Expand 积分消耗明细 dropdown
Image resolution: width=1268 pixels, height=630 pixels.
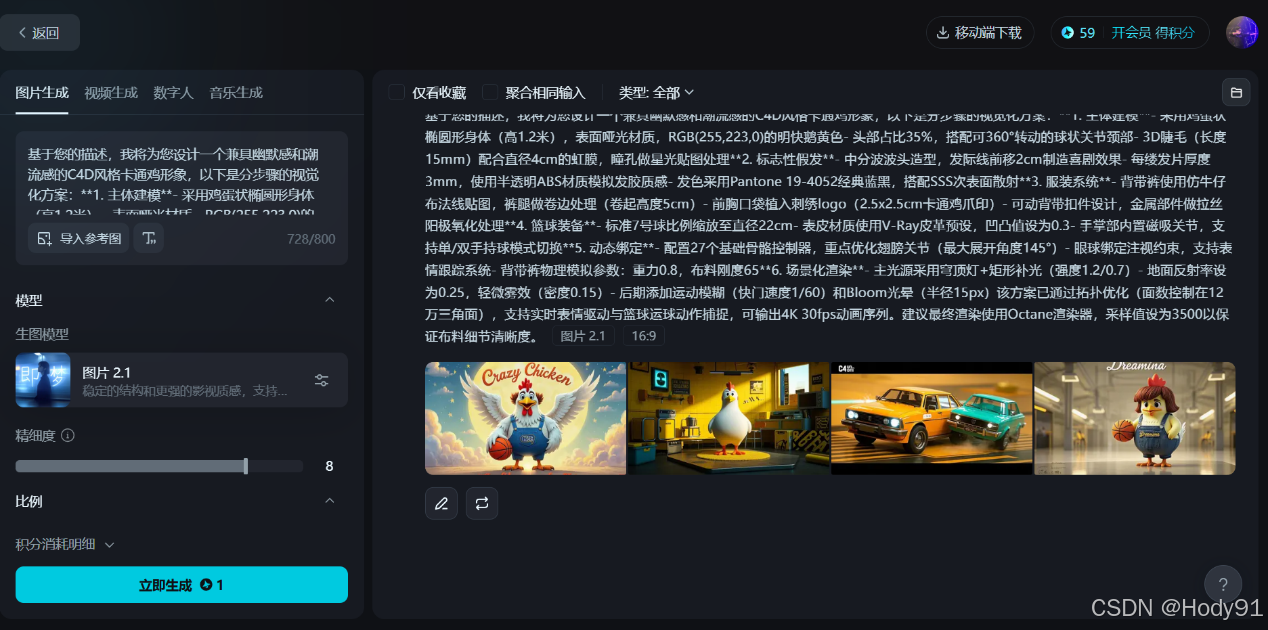coord(65,545)
